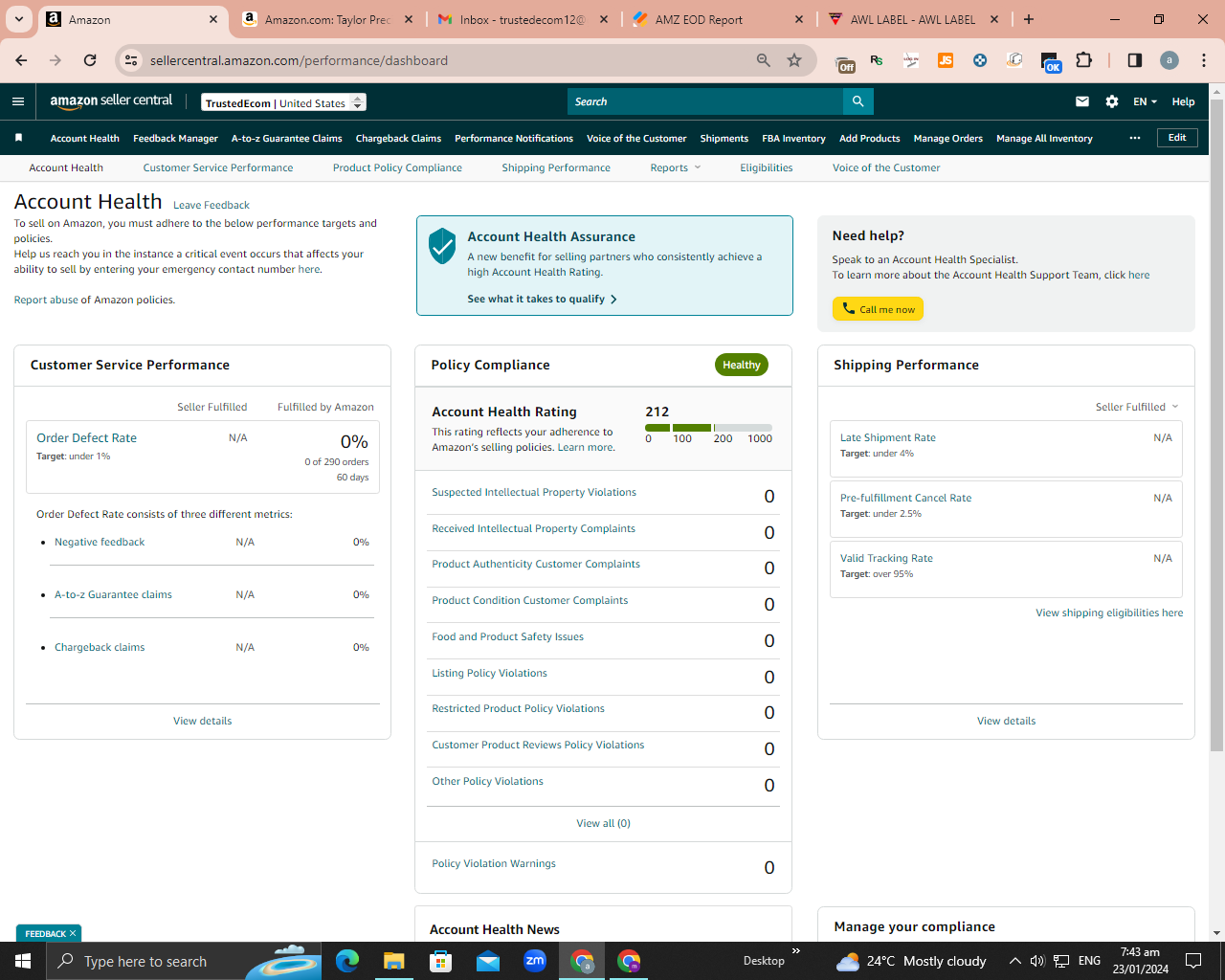Expand the Desktop toolbar chevron on the taskbar
Viewport: 1225px width, 980px height.
(795, 951)
